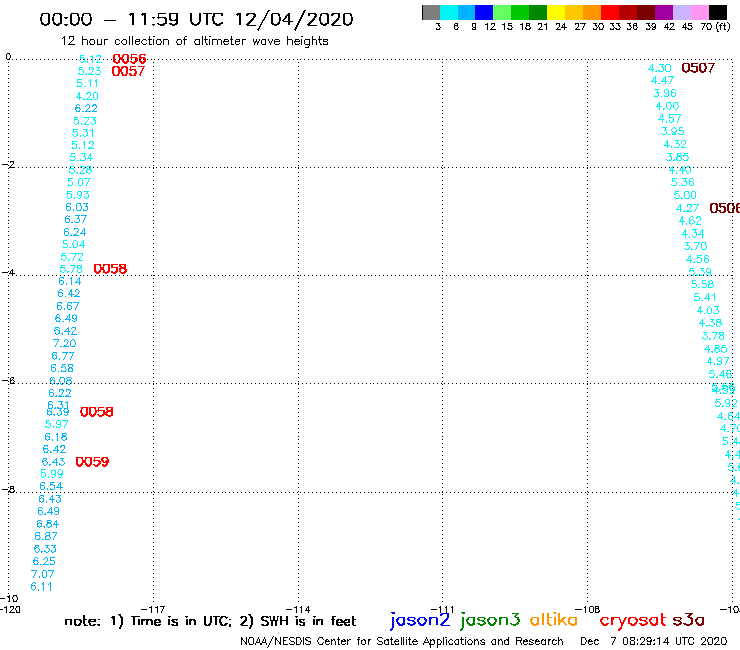The width and height of the screenshot is (740, 650).
Task: Click the wave height value '6.87'
Action: click(46, 536)
